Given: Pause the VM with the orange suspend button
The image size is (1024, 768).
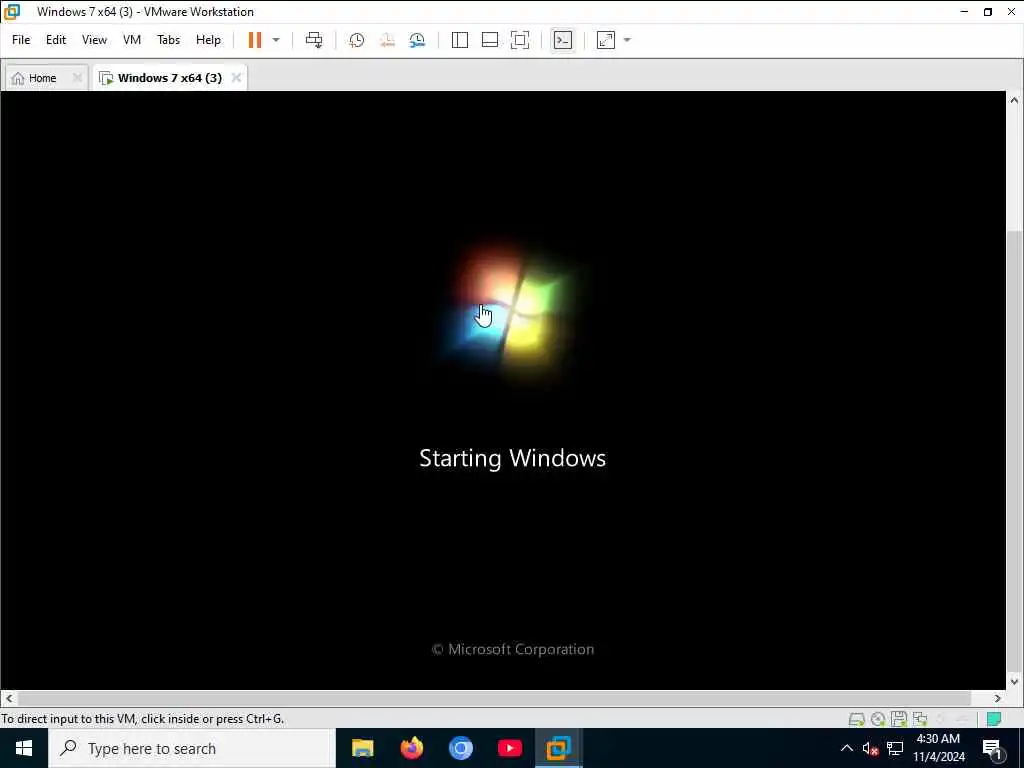Looking at the screenshot, I should pos(255,40).
